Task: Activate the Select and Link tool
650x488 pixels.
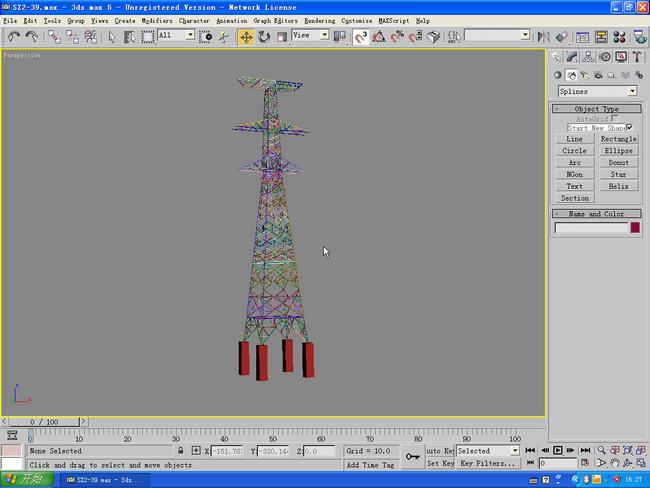Action: pyautogui.click(x=54, y=37)
